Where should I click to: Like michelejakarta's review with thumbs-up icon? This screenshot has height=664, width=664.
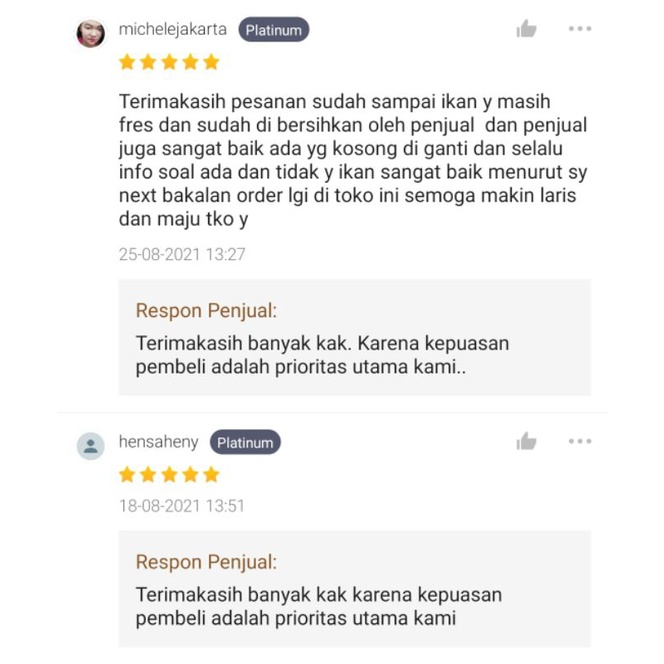point(526,28)
